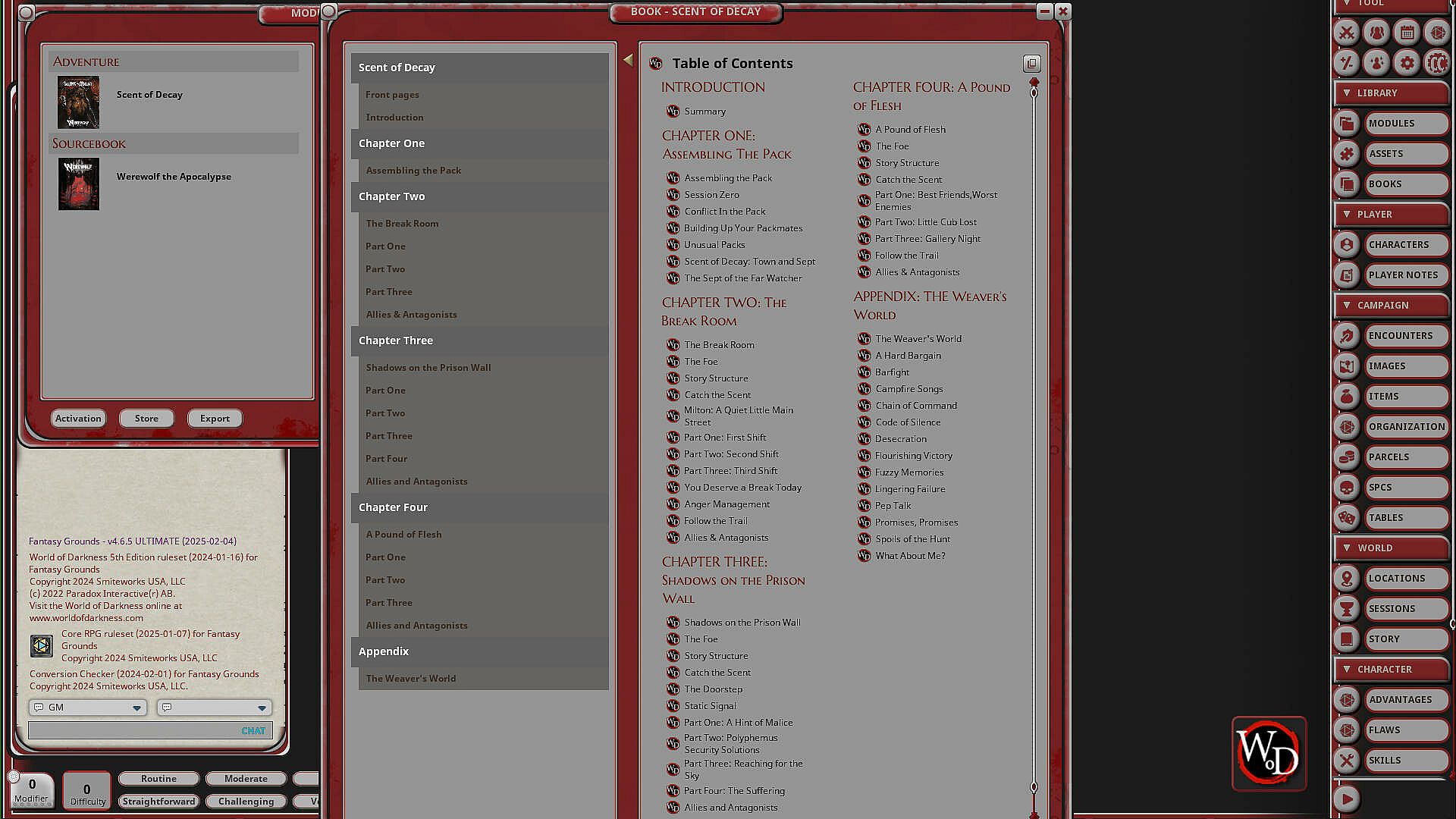
Task: Click the World of Darkness logo tile
Action: (1269, 754)
